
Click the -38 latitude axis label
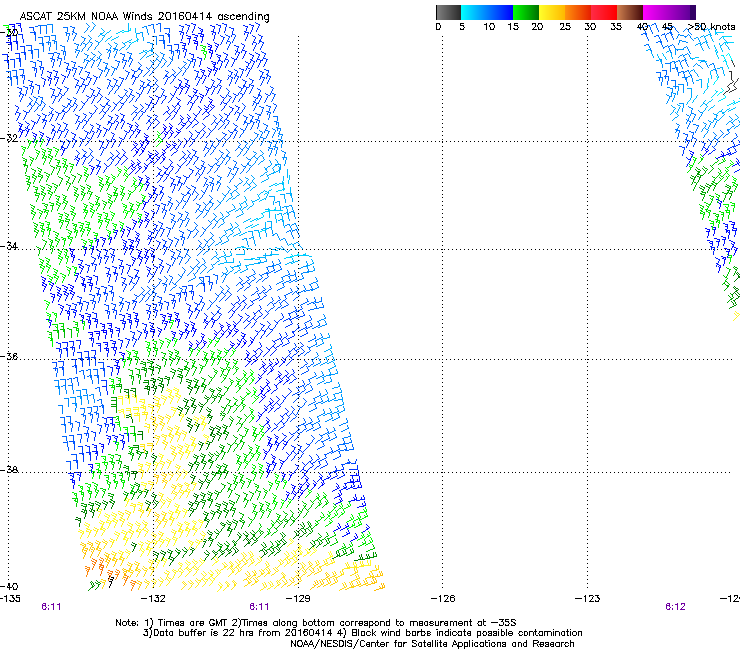point(9,470)
